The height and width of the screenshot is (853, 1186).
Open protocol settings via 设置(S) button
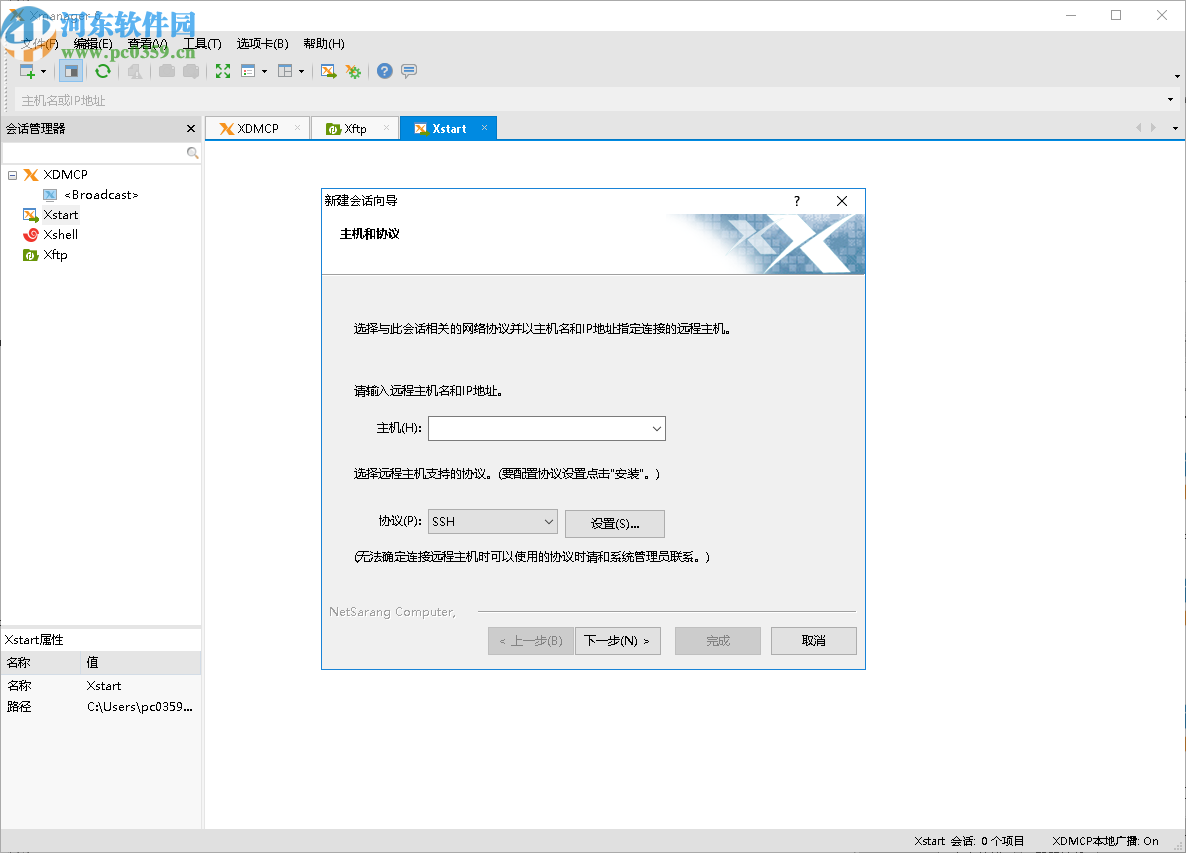[x=614, y=523]
